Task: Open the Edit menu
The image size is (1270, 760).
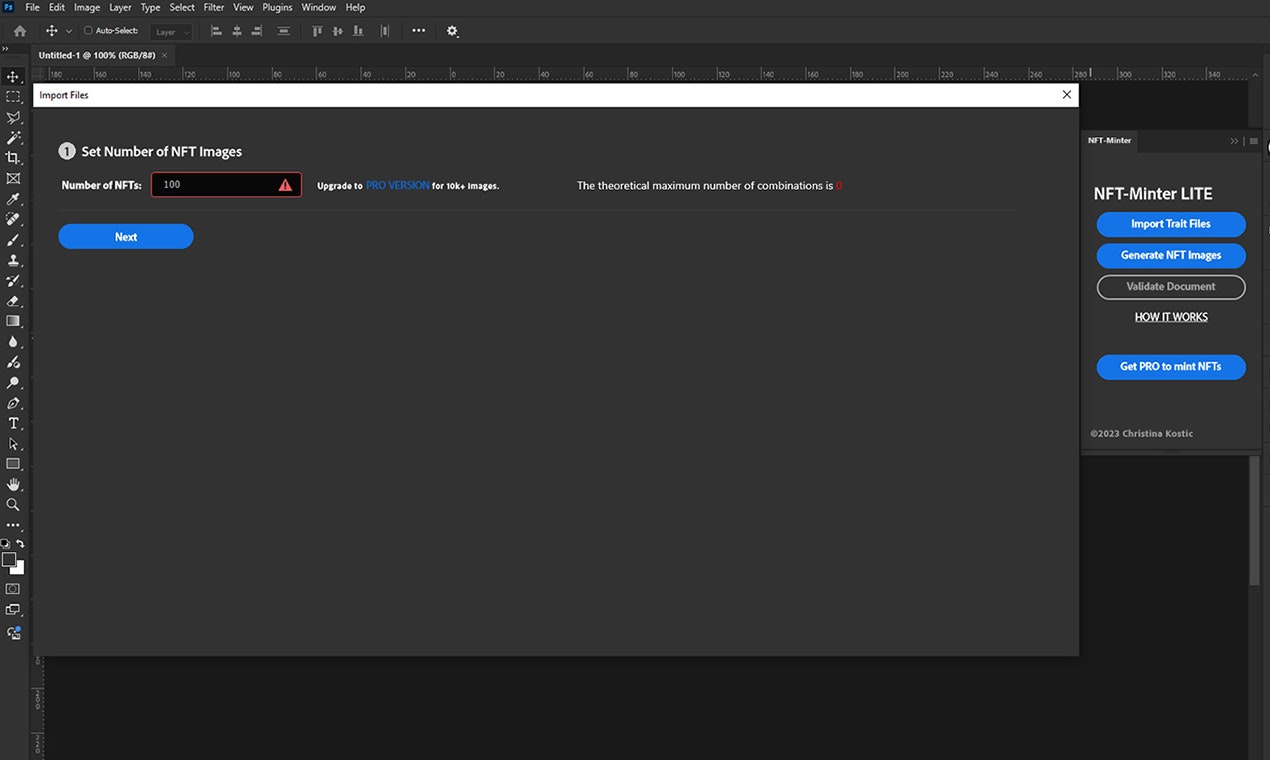Action: coord(57,7)
